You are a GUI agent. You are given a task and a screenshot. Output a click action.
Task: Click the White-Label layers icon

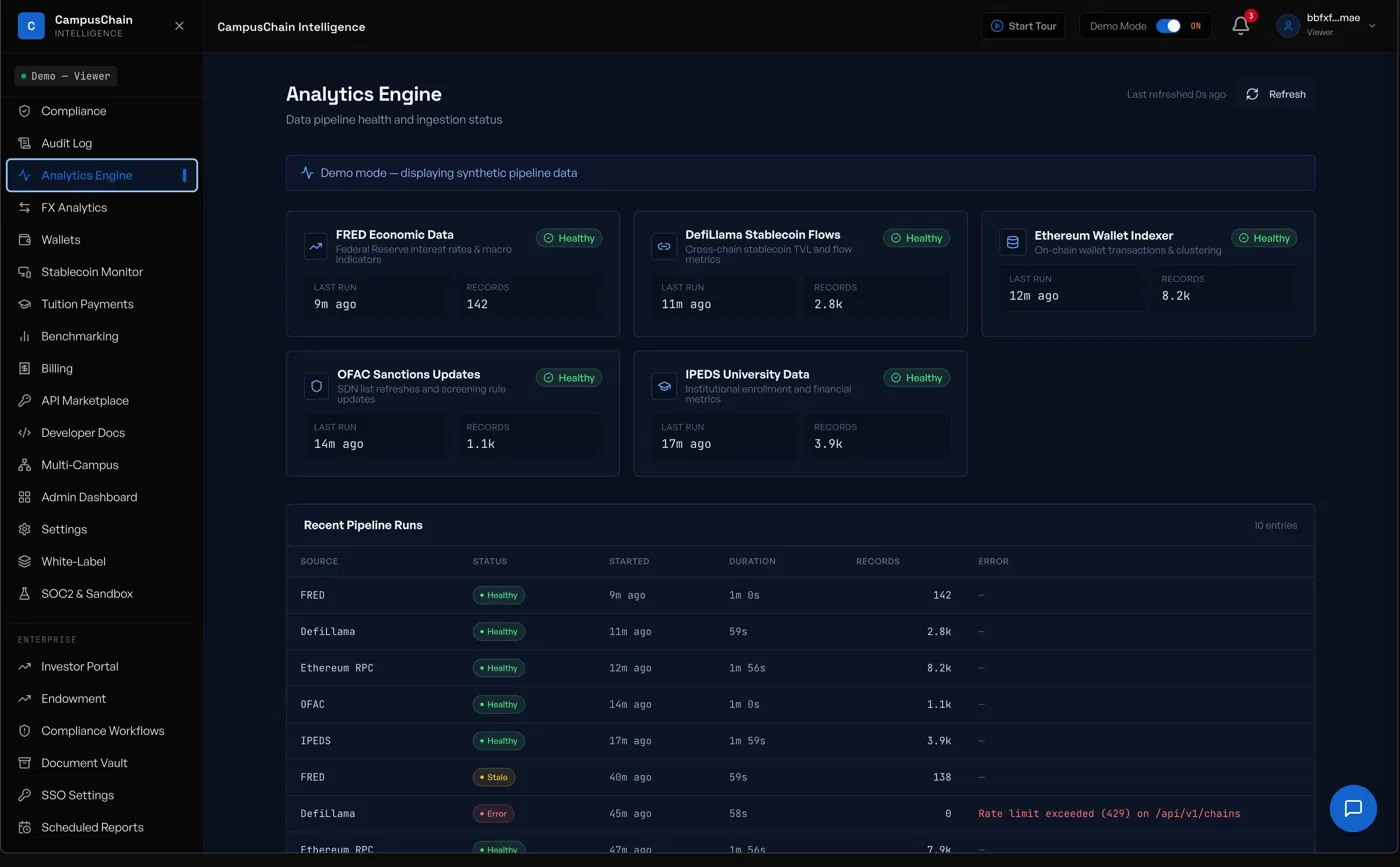click(25, 562)
